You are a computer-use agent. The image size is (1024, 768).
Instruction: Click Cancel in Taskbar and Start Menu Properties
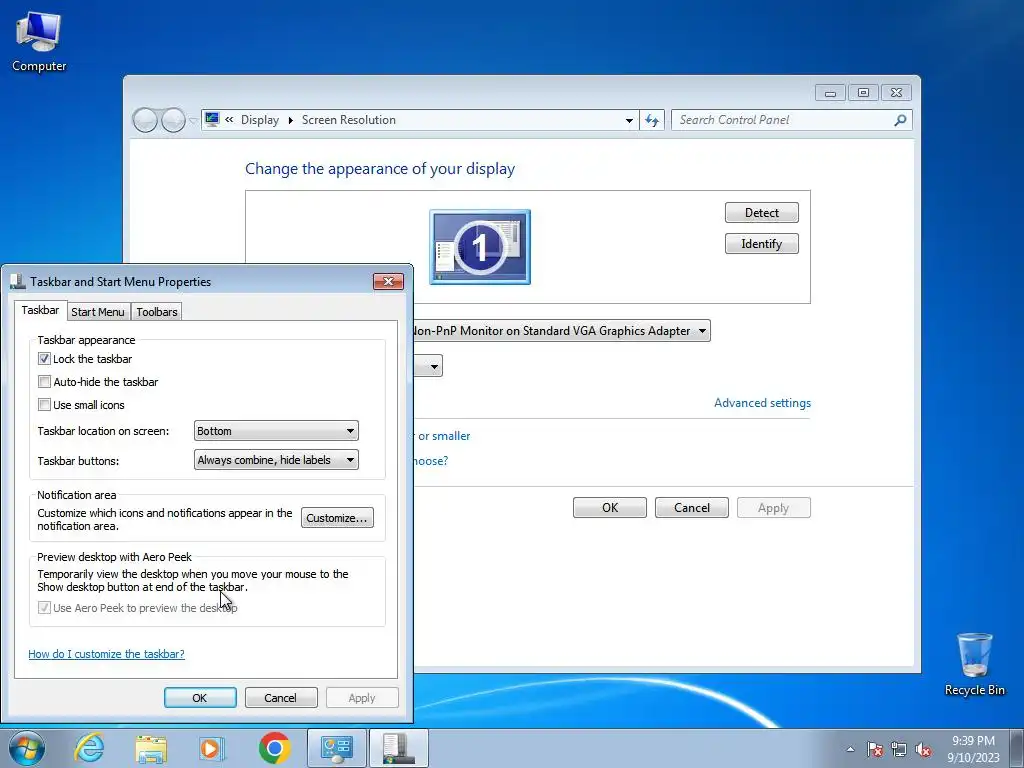tap(281, 697)
